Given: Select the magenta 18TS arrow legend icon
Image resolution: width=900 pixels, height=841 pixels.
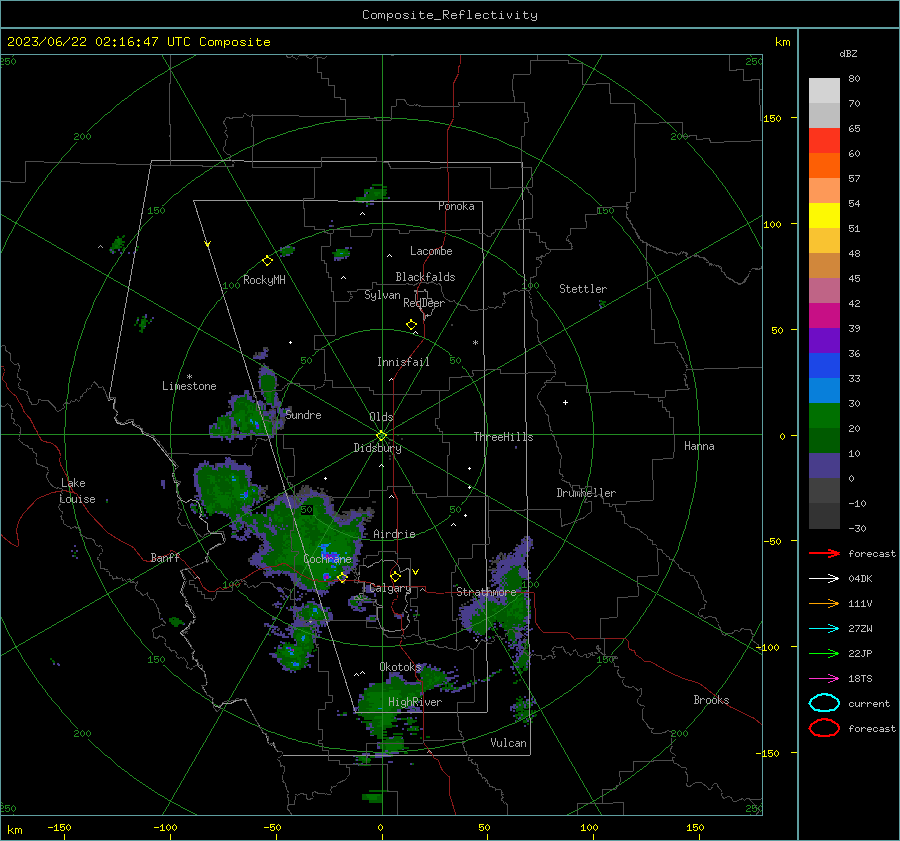Looking at the screenshot, I should click(824, 679).
